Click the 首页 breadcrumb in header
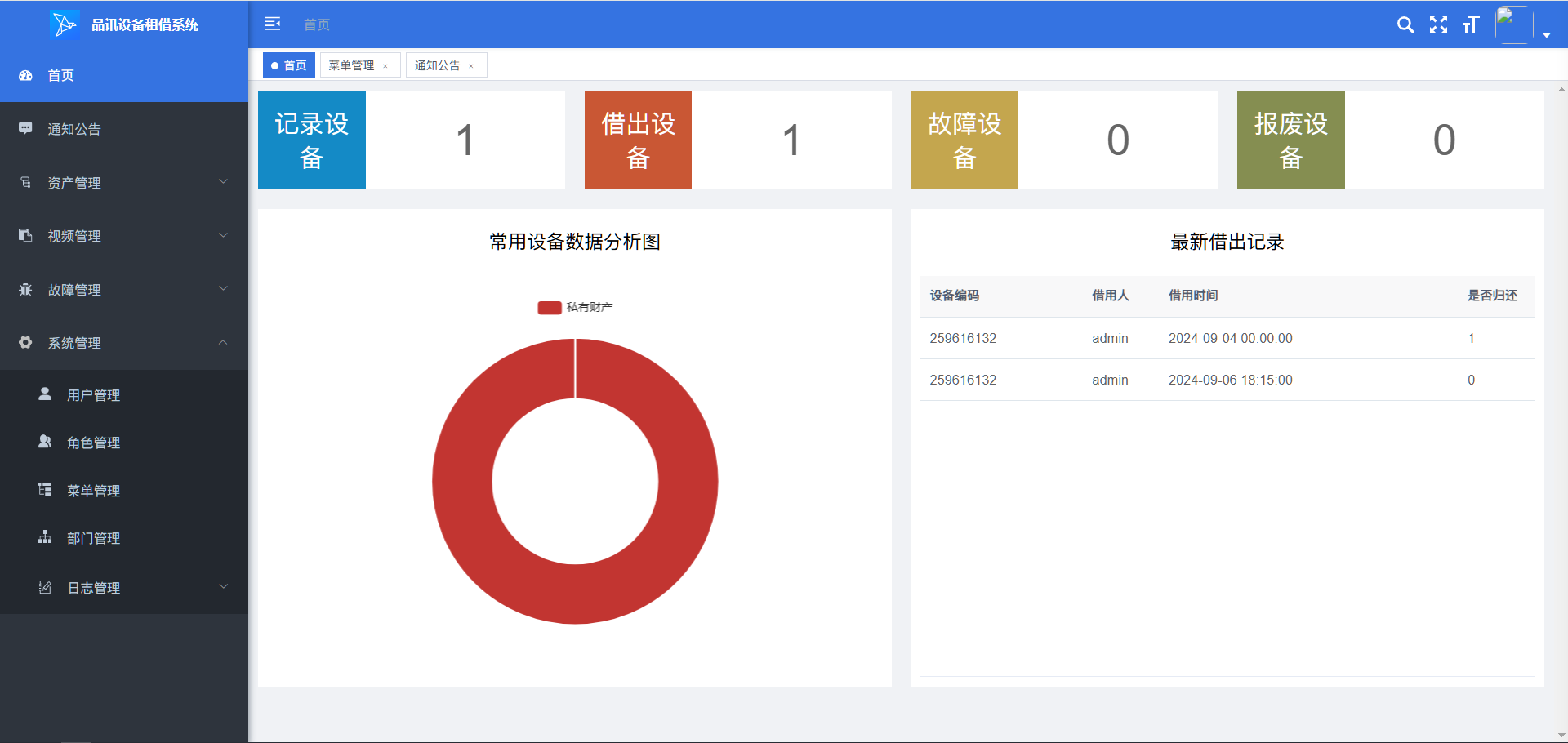The image size is (1568, 743). [x=317, y=24]
